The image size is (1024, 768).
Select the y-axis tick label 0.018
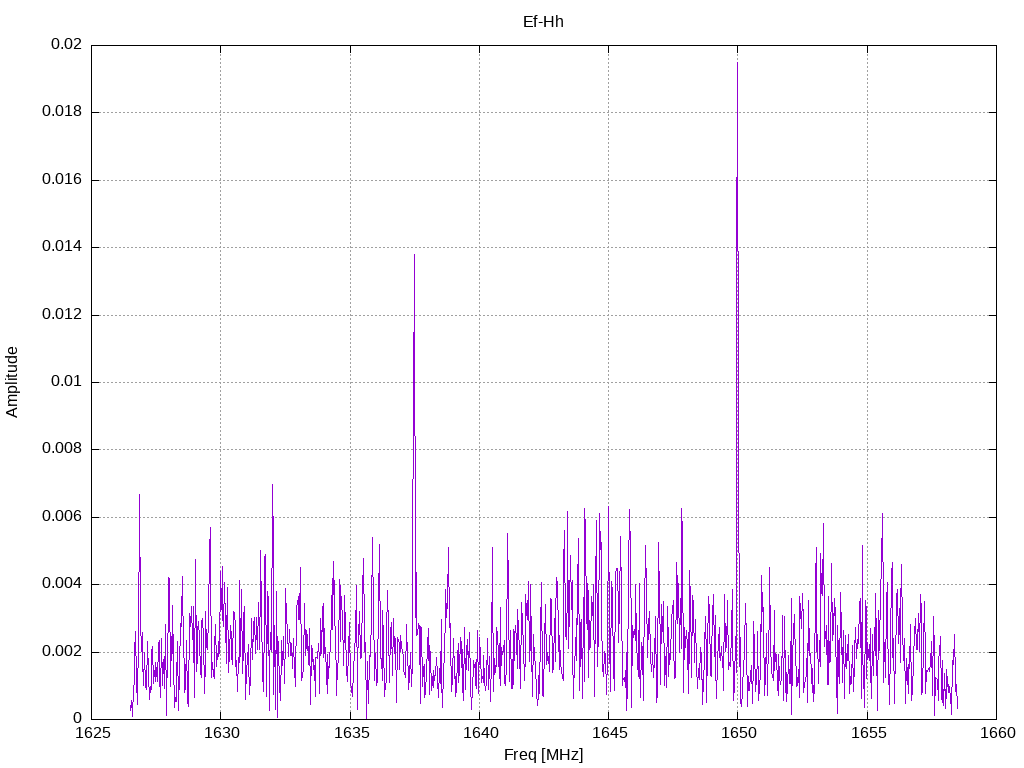click(62, 111)
